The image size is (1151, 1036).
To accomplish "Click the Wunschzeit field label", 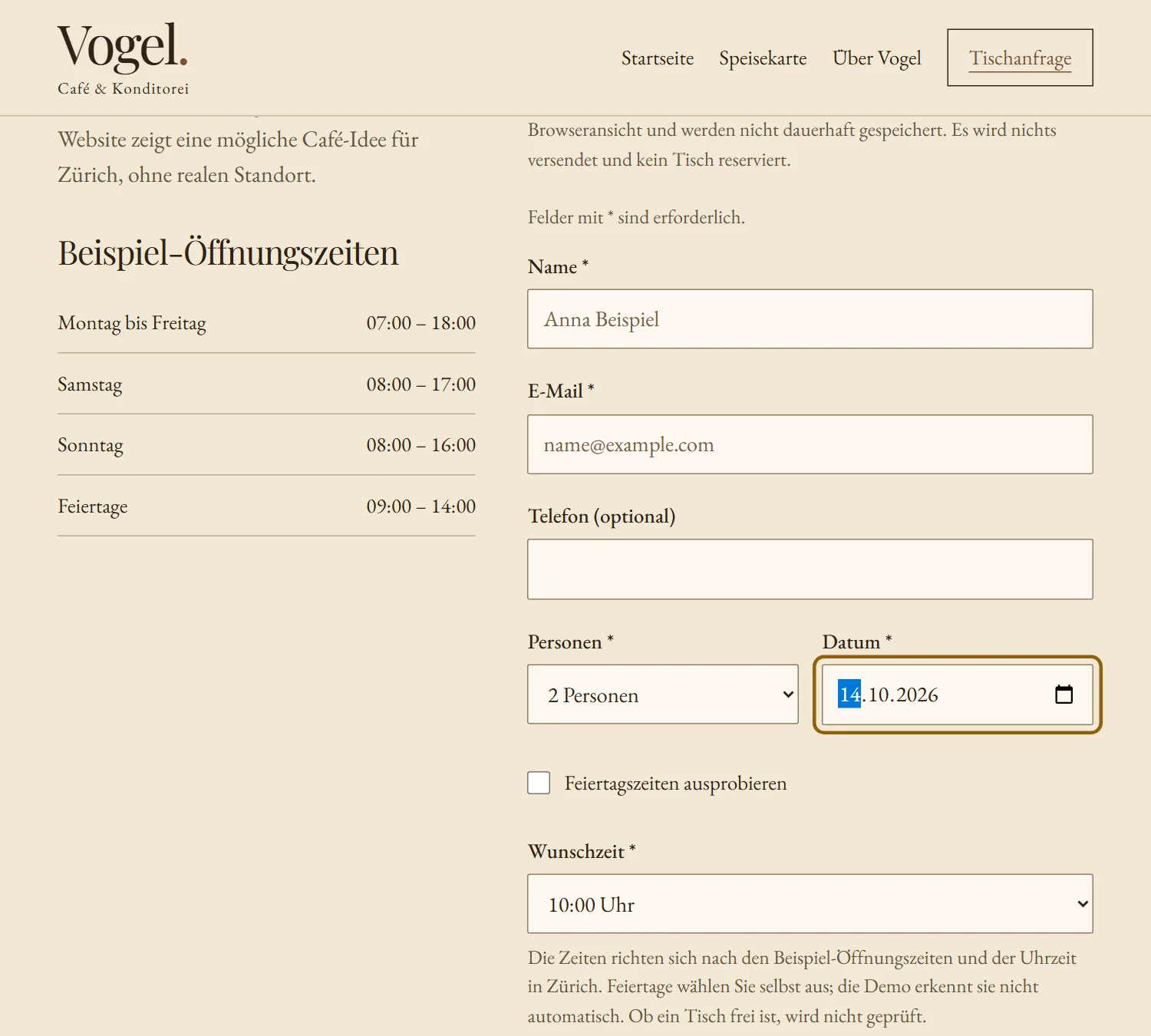I will point(582,852).
